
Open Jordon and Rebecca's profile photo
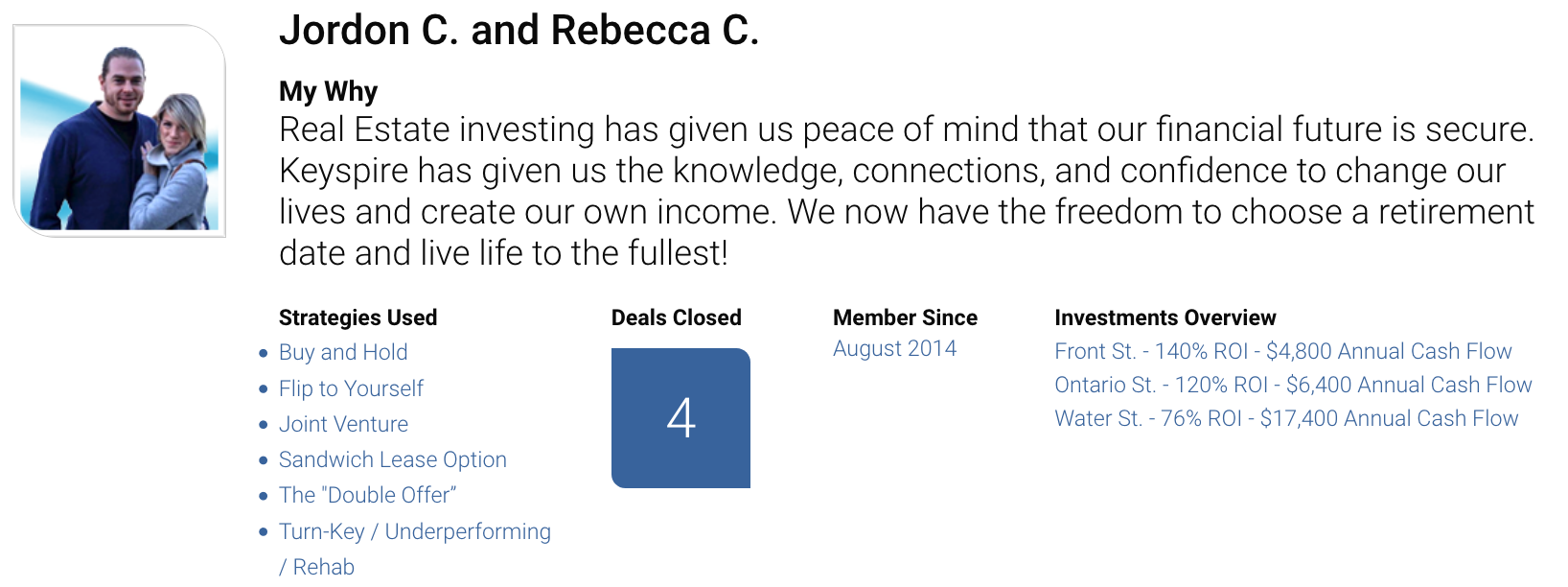coord(119,131)
